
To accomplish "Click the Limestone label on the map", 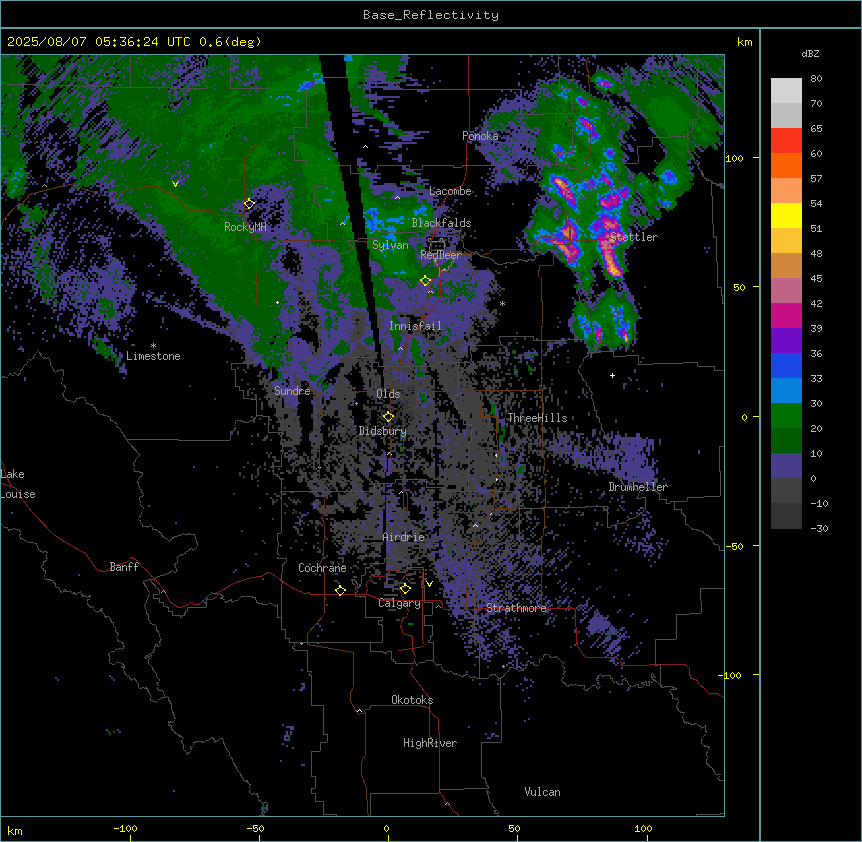I will (x=153, y=356).
